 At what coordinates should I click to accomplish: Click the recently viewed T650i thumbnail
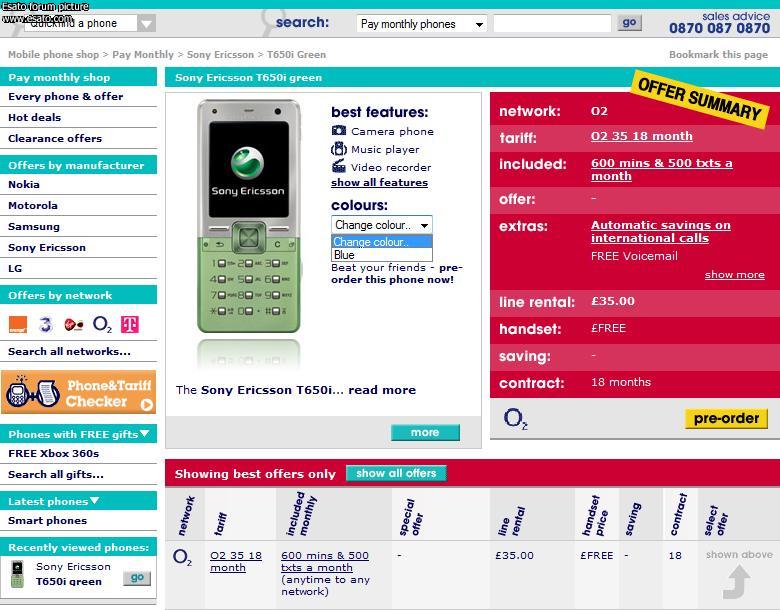17,575
